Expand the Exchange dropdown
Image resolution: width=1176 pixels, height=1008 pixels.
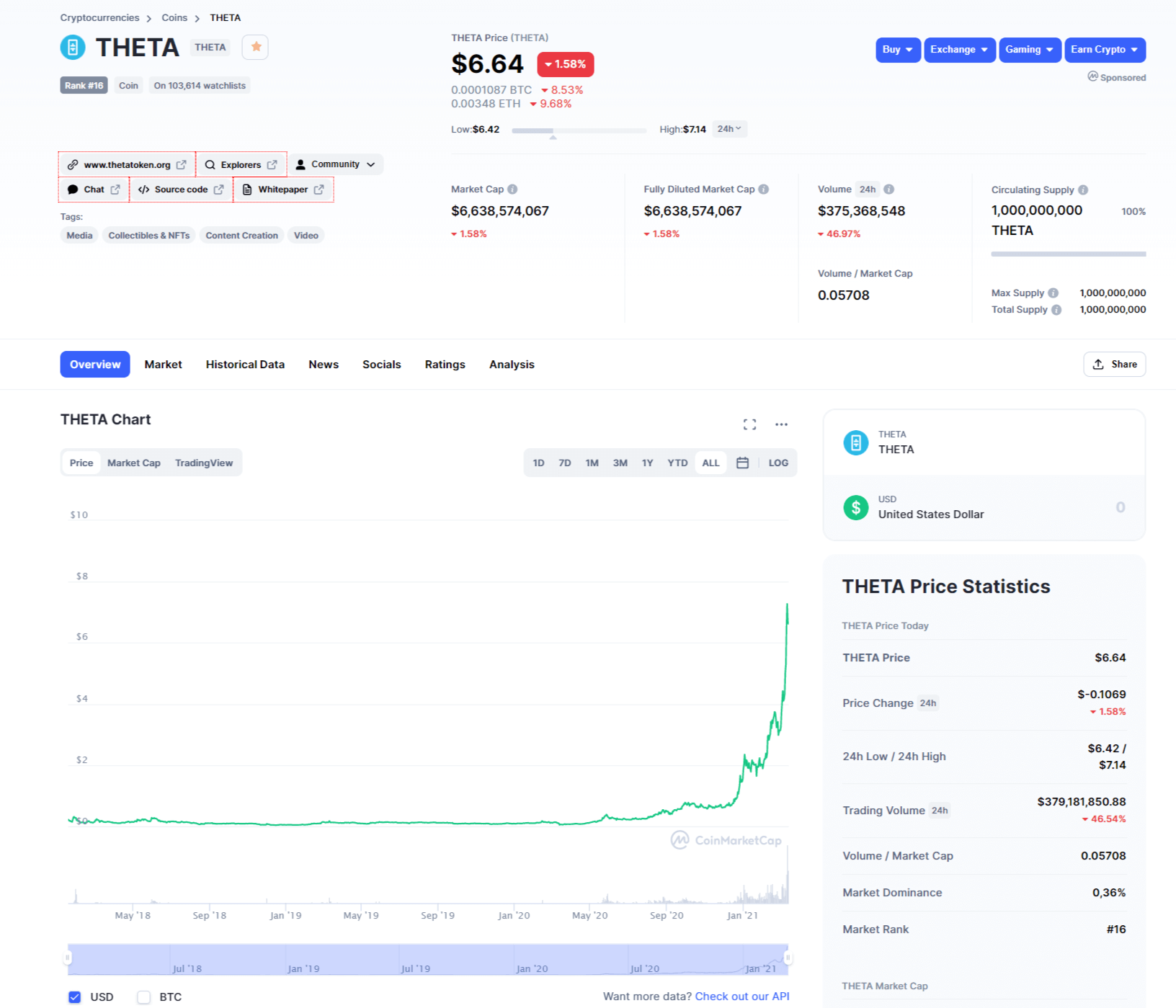tap(960, 50)
